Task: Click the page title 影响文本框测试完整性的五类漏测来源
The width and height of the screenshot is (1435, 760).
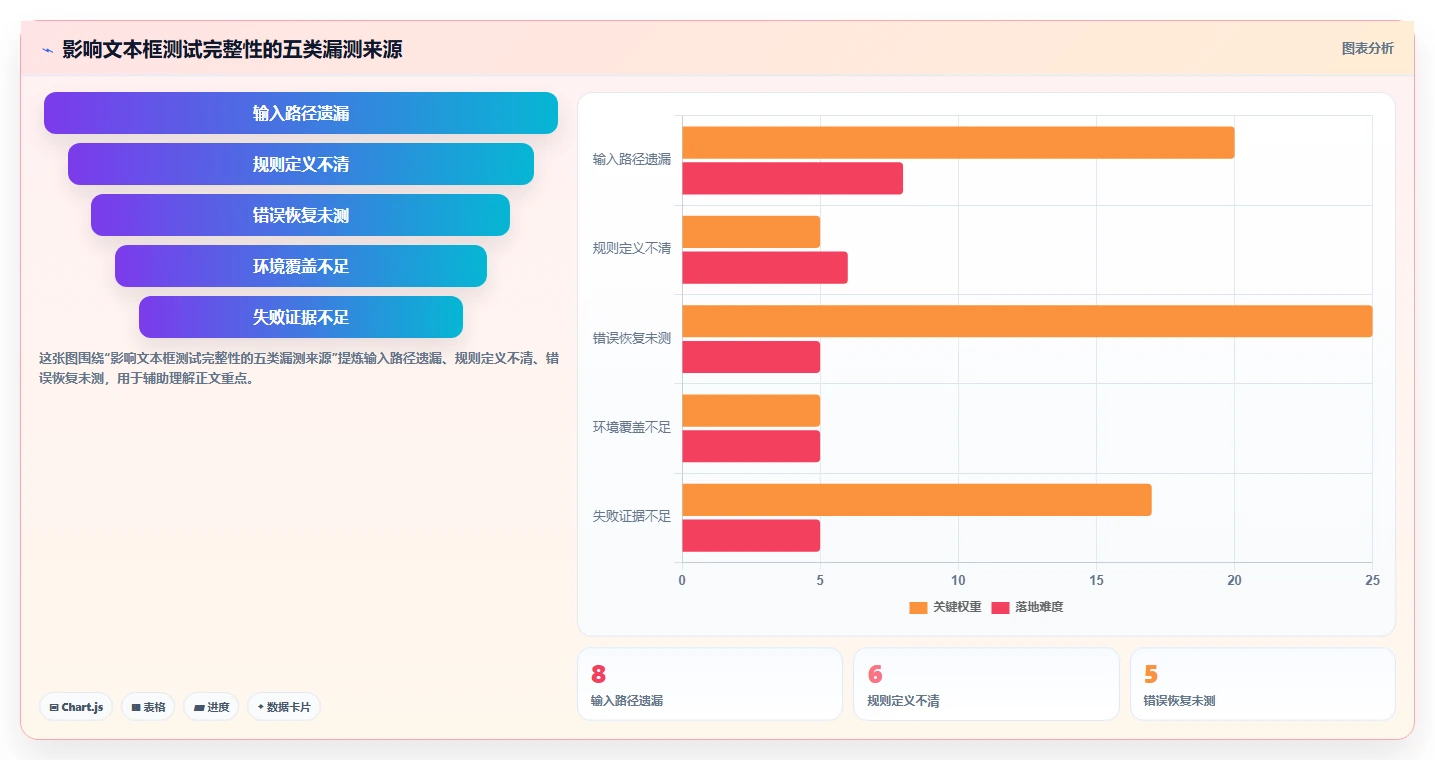Action: coord(232,49)
